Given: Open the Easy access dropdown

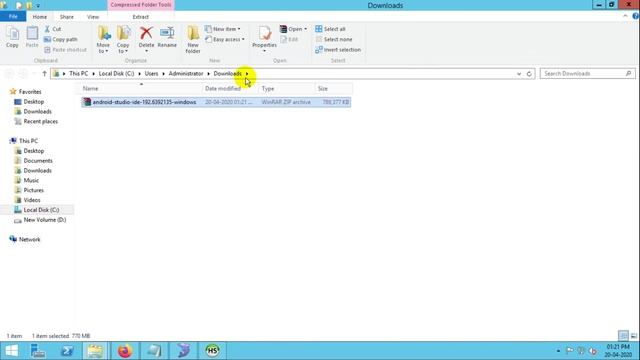Looking at the screenshot, I should [x=225, y=40].
